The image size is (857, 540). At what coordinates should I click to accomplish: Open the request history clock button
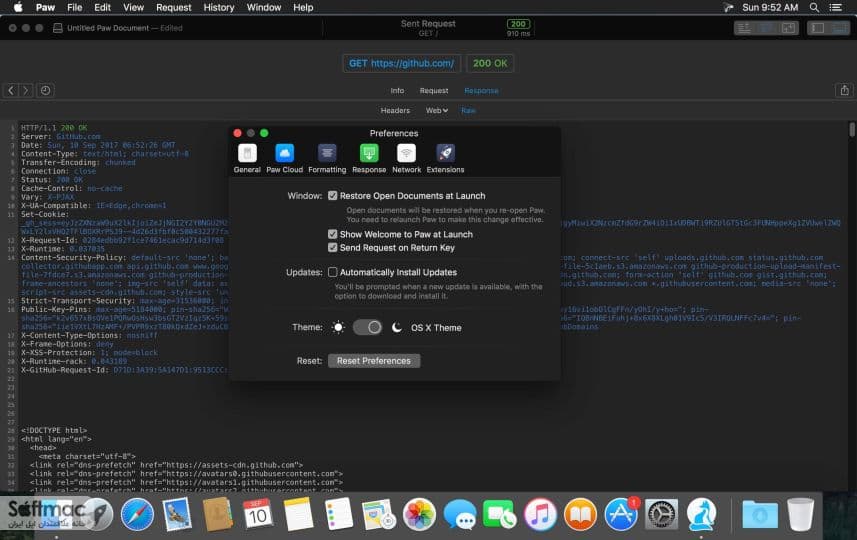coord(45,90)
